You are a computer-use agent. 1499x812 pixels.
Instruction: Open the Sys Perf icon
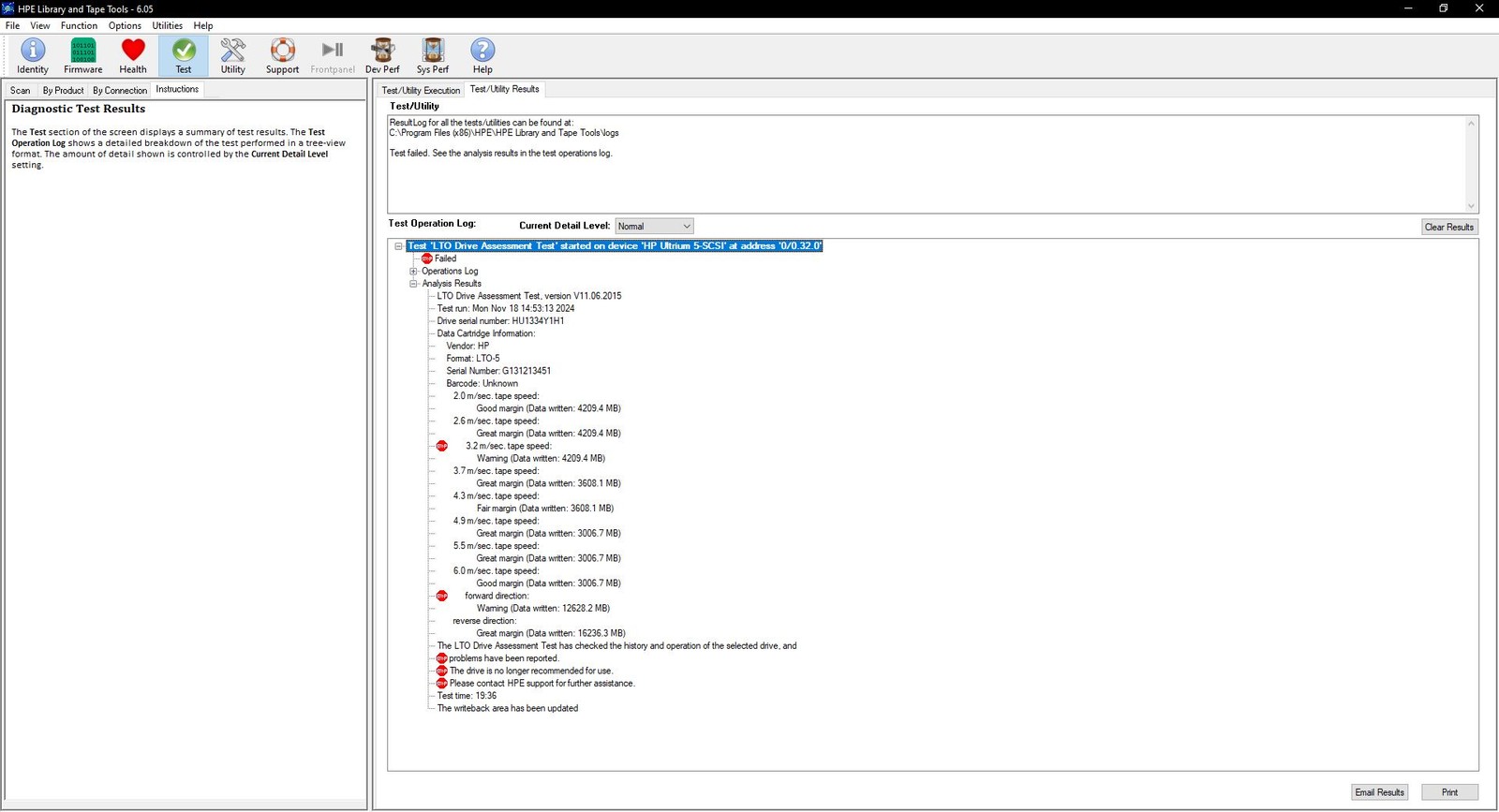click(x=433, y=55)
